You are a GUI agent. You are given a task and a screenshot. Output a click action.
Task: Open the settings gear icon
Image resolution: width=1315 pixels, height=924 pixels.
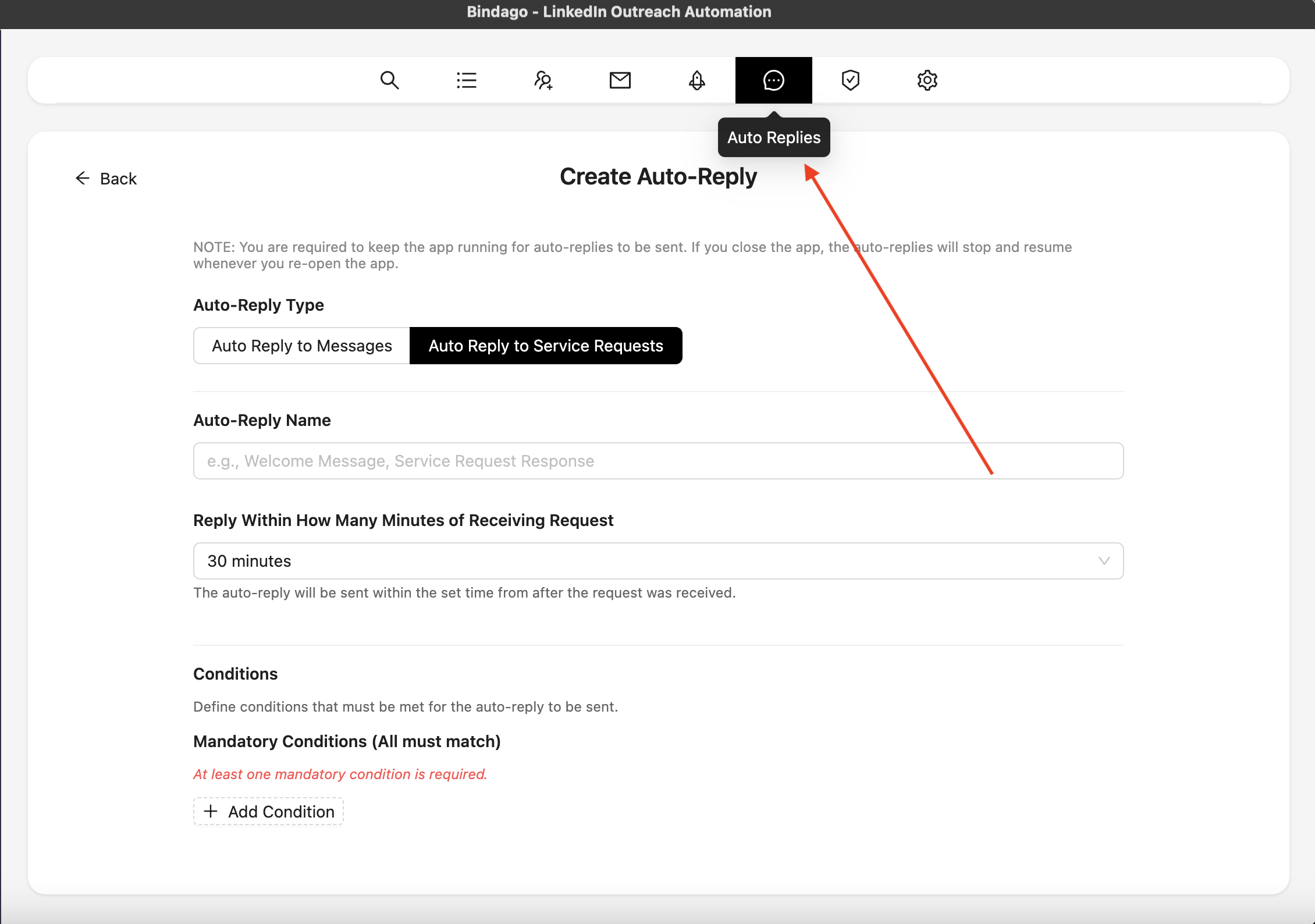927,80
